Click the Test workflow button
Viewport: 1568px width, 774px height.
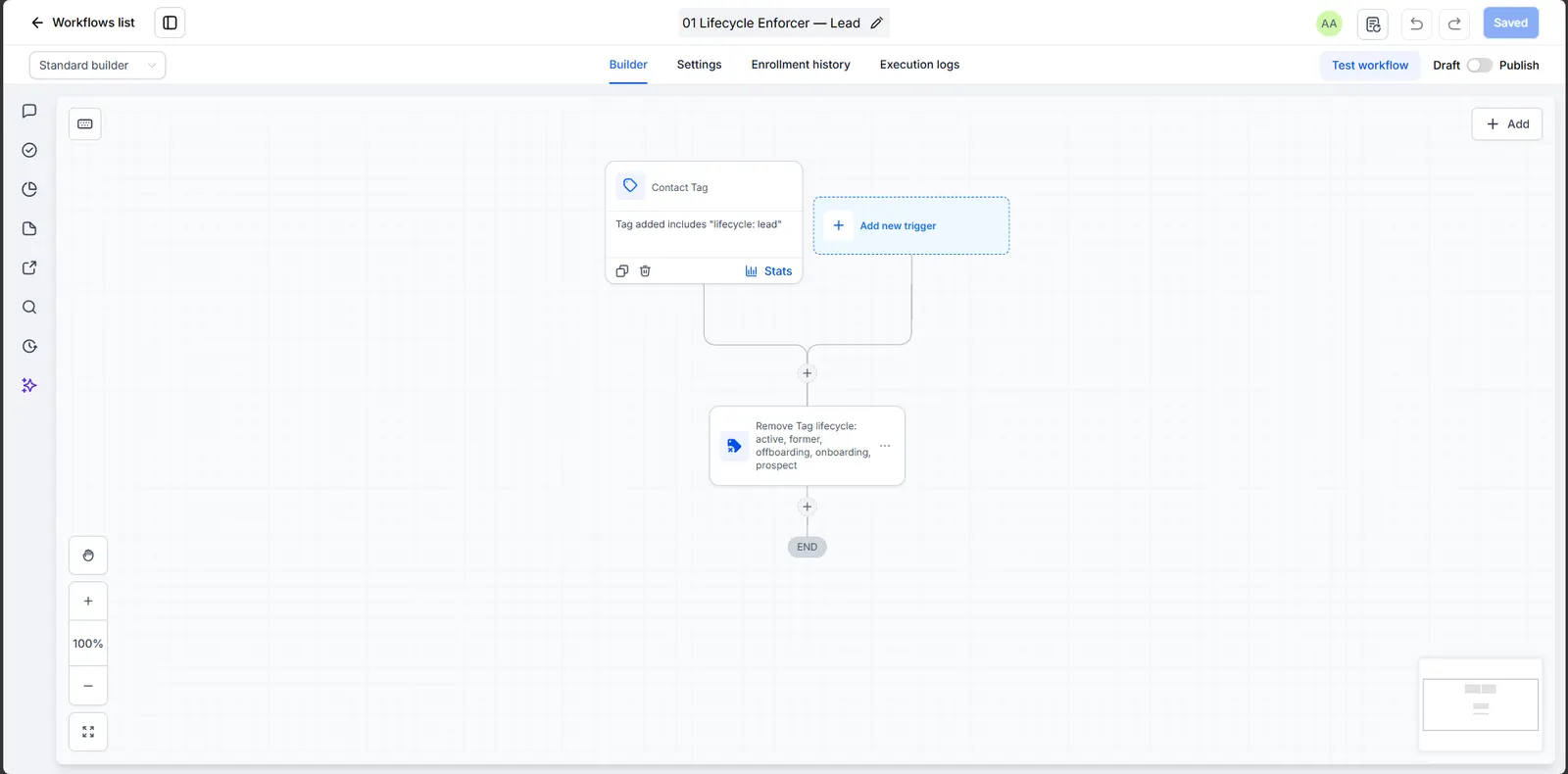[1369, 66]
